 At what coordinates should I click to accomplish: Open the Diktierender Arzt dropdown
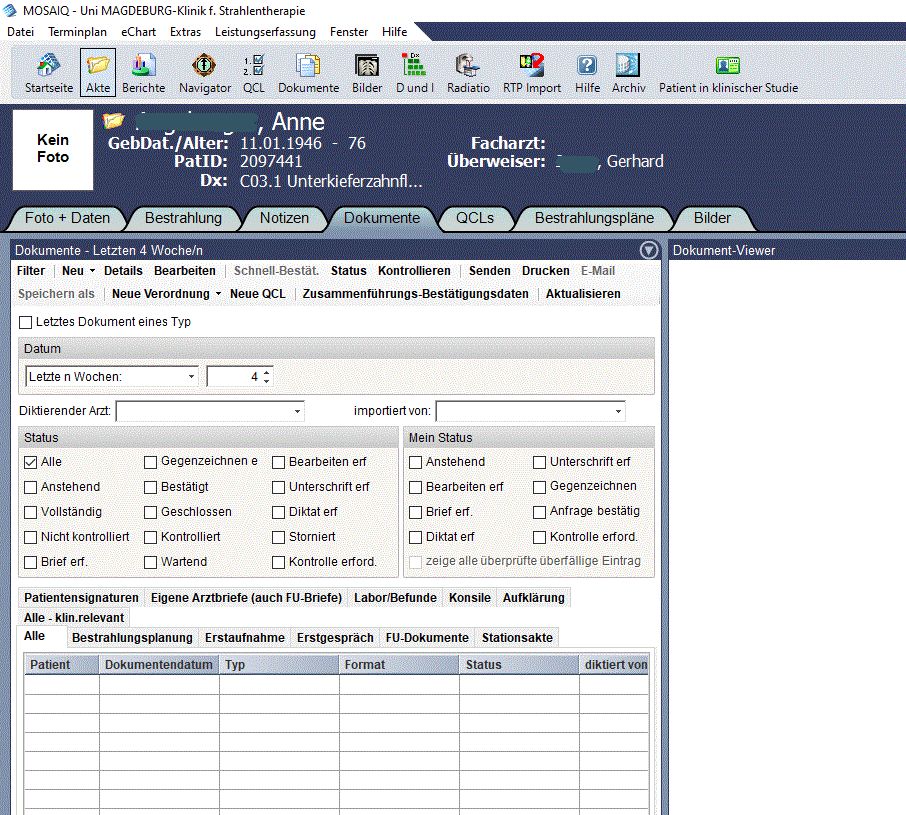click(297, 411)
